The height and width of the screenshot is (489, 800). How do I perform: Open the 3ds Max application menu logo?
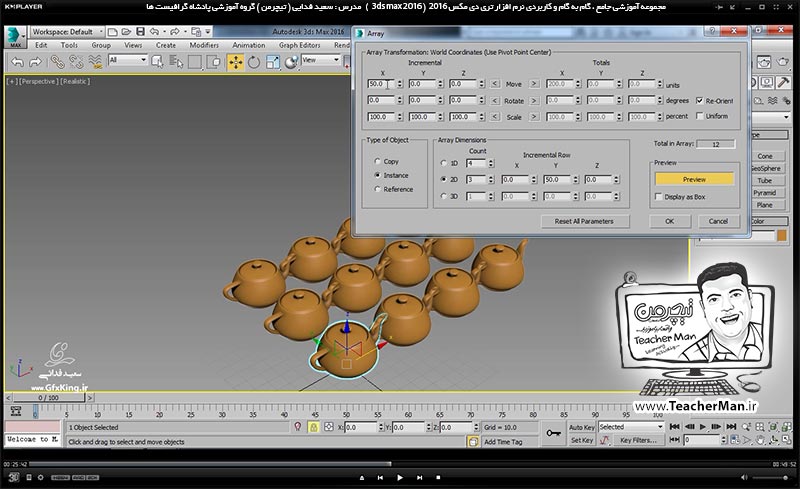[14, 37]
